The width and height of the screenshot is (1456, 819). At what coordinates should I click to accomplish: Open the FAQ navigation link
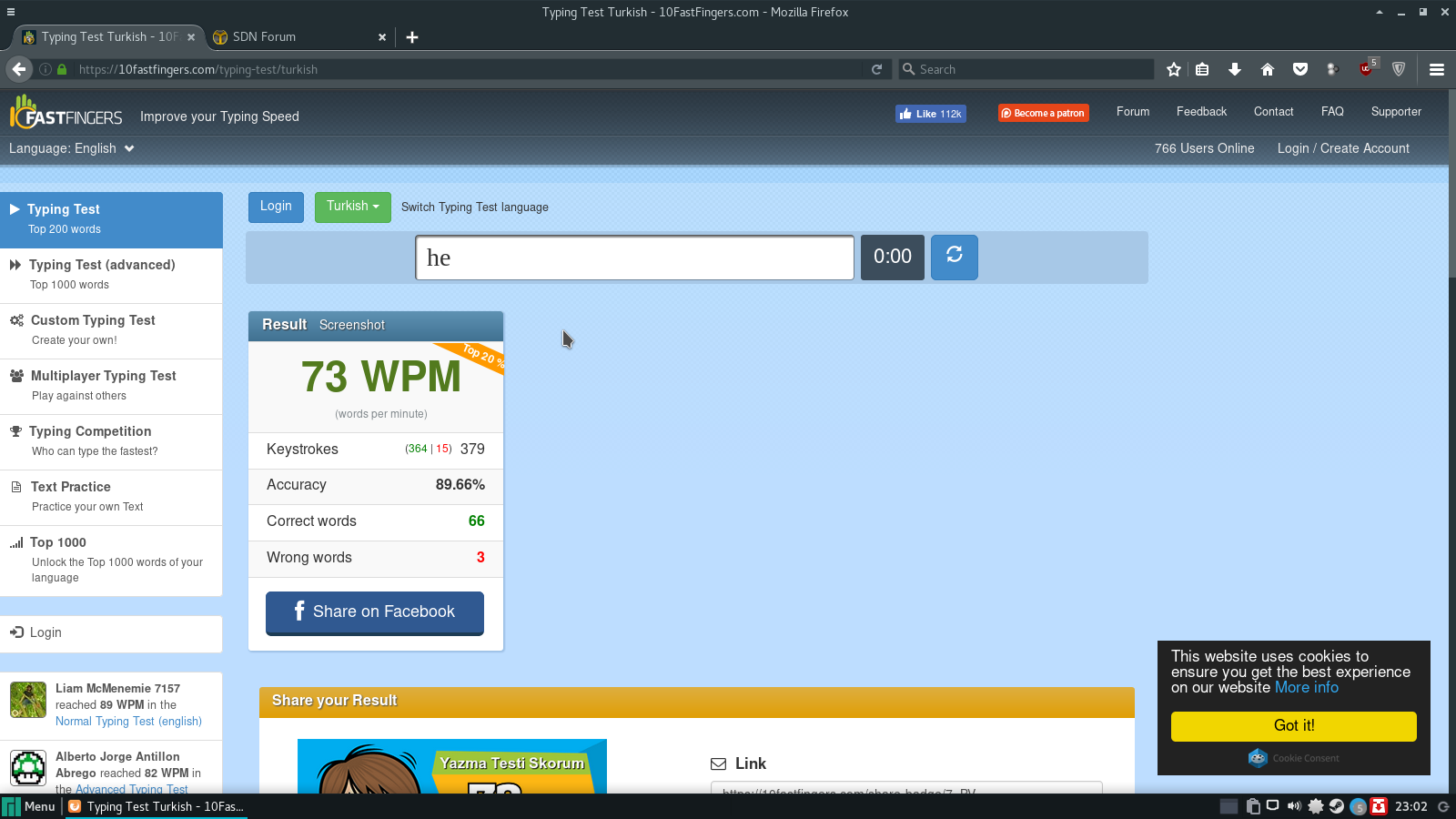click(x=1332, y=112)
